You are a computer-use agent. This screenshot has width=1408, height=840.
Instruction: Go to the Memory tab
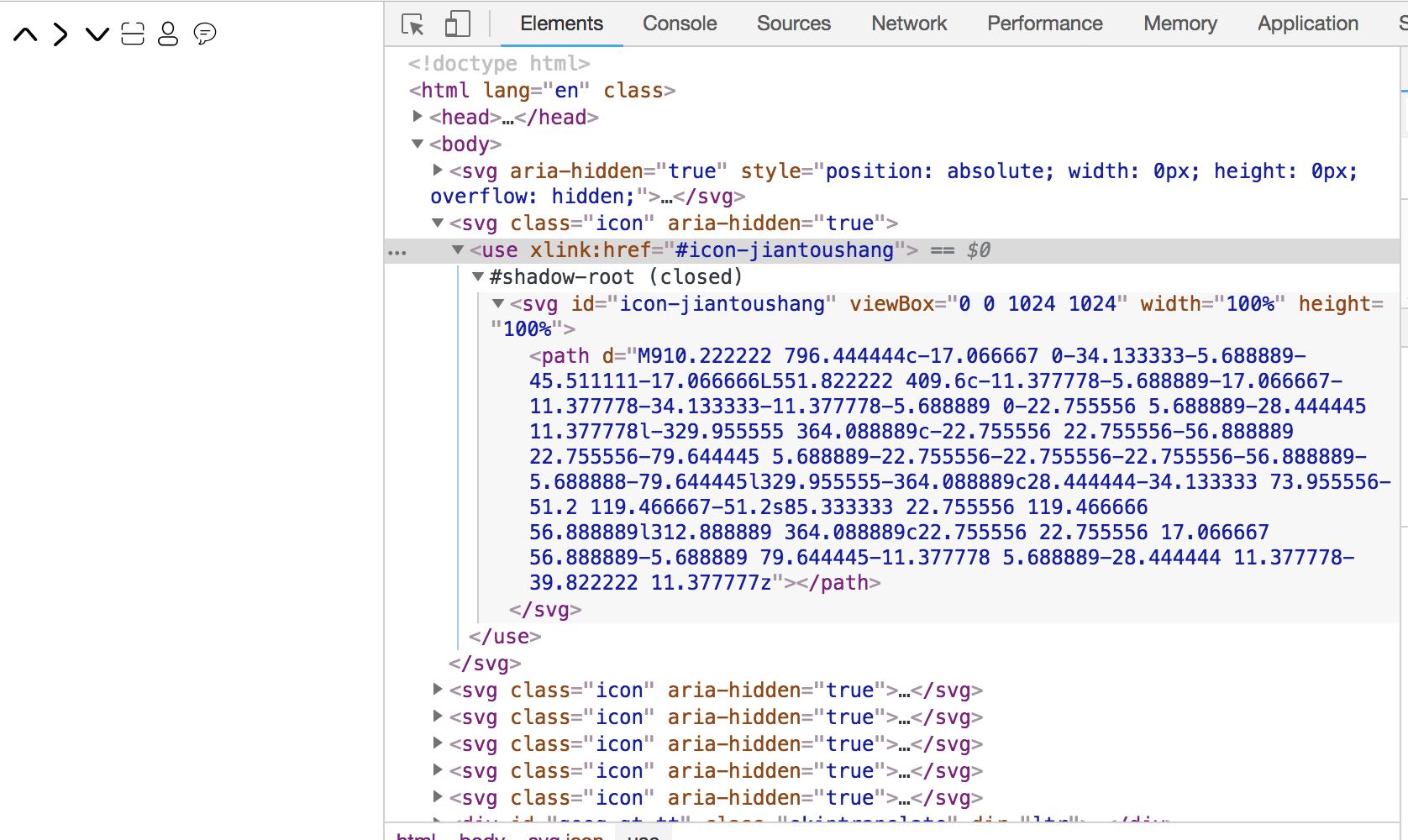pos(1180,24)
